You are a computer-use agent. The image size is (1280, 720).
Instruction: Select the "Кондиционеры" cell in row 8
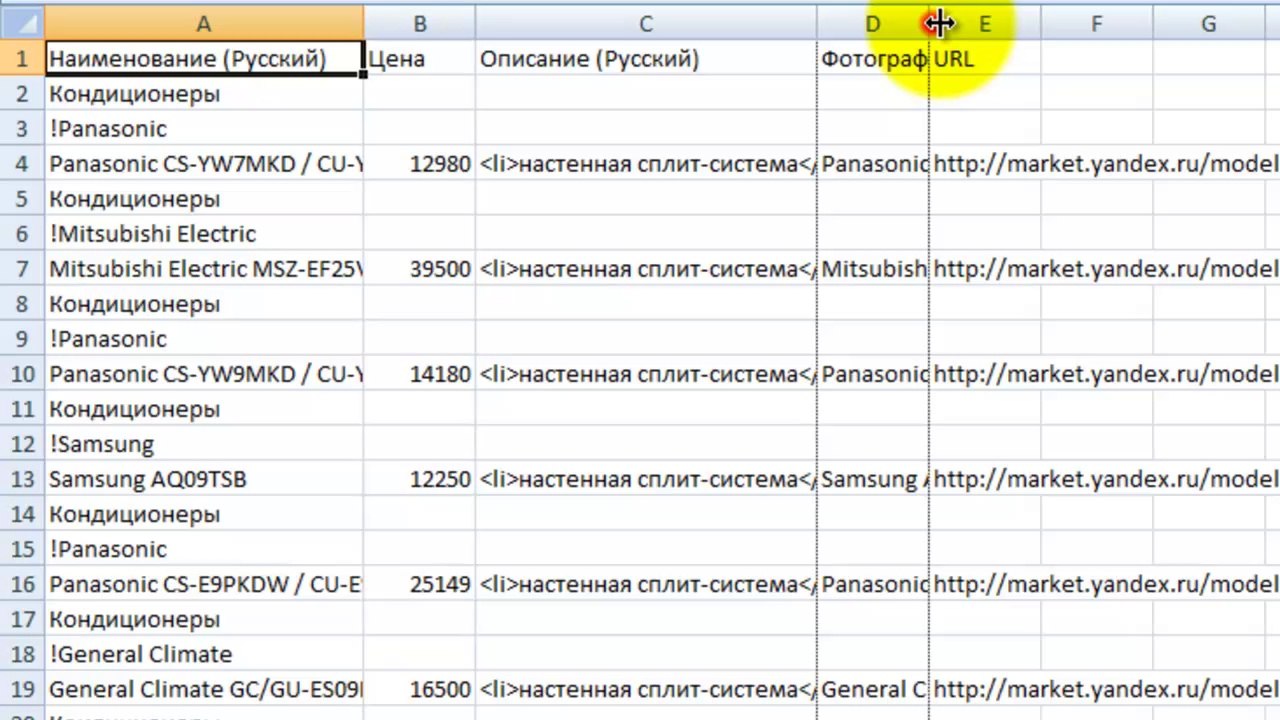204,304
